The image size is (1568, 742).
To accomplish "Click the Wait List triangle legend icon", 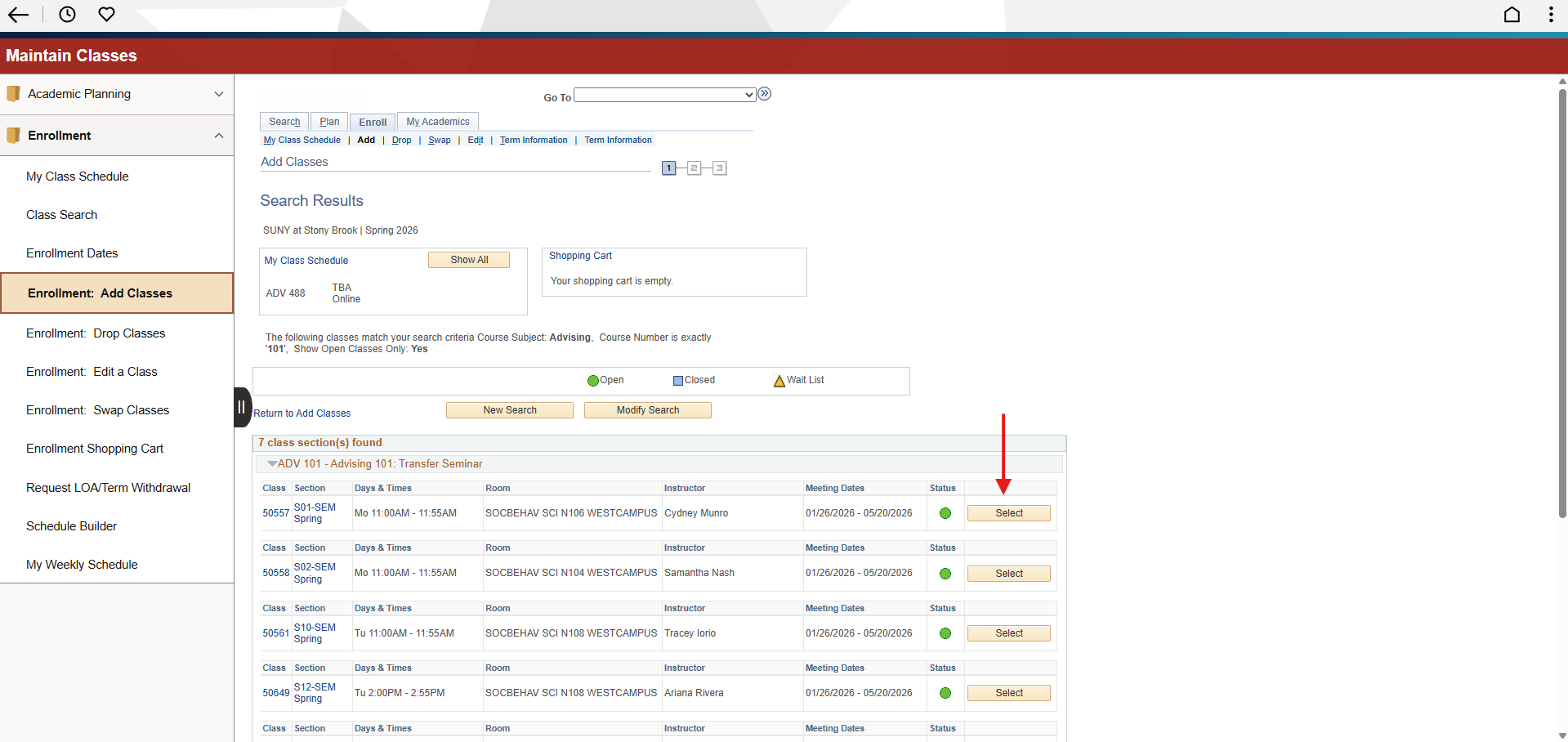I will click(x=780, y=381).
